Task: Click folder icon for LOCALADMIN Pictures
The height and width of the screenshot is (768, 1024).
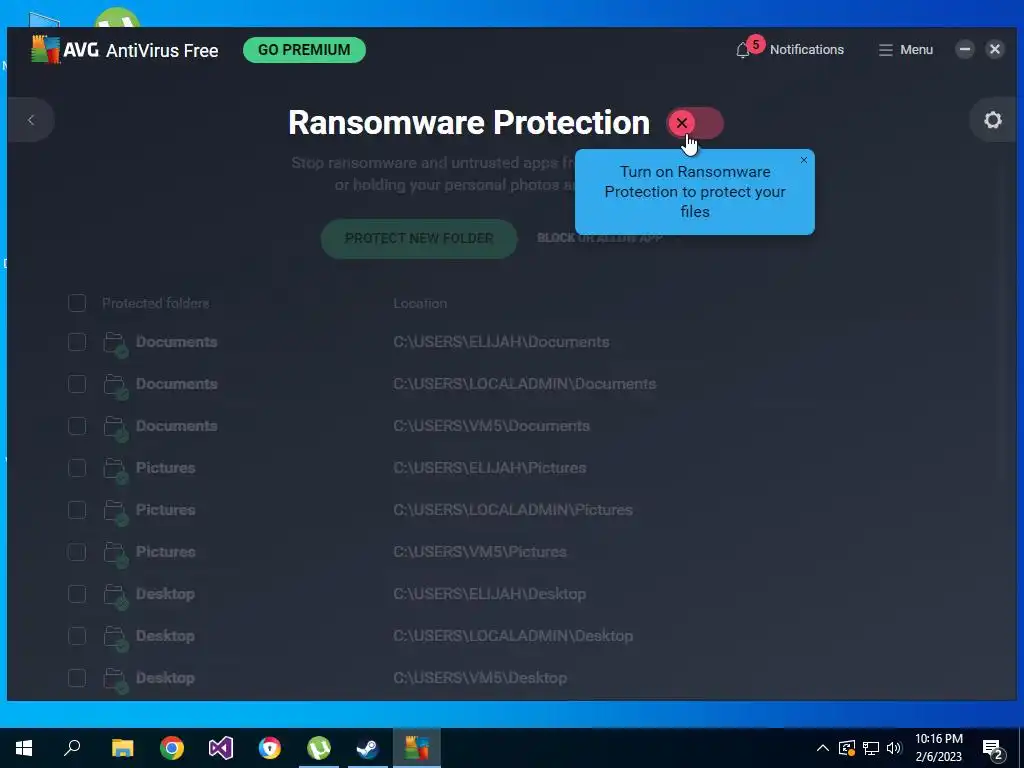Action: pos(116,511)
